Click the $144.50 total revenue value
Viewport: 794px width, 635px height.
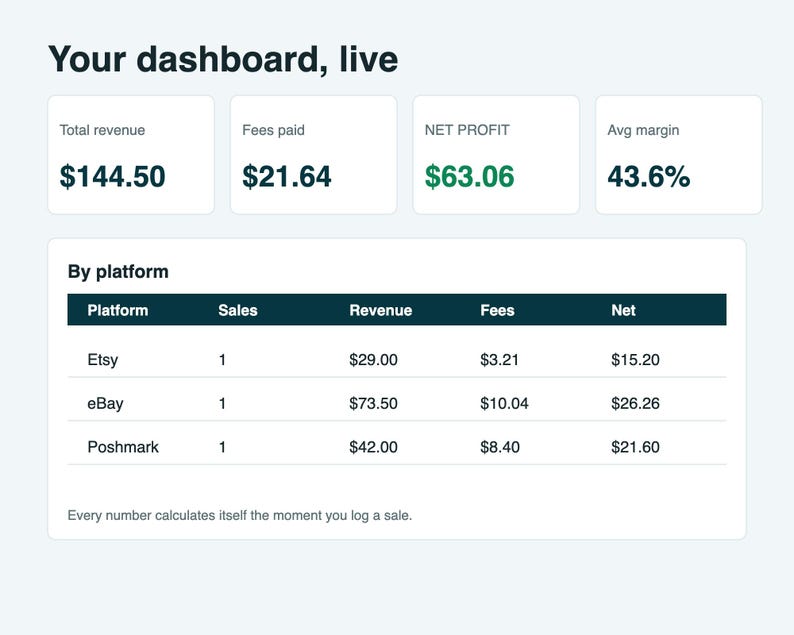tap(112, 176)
